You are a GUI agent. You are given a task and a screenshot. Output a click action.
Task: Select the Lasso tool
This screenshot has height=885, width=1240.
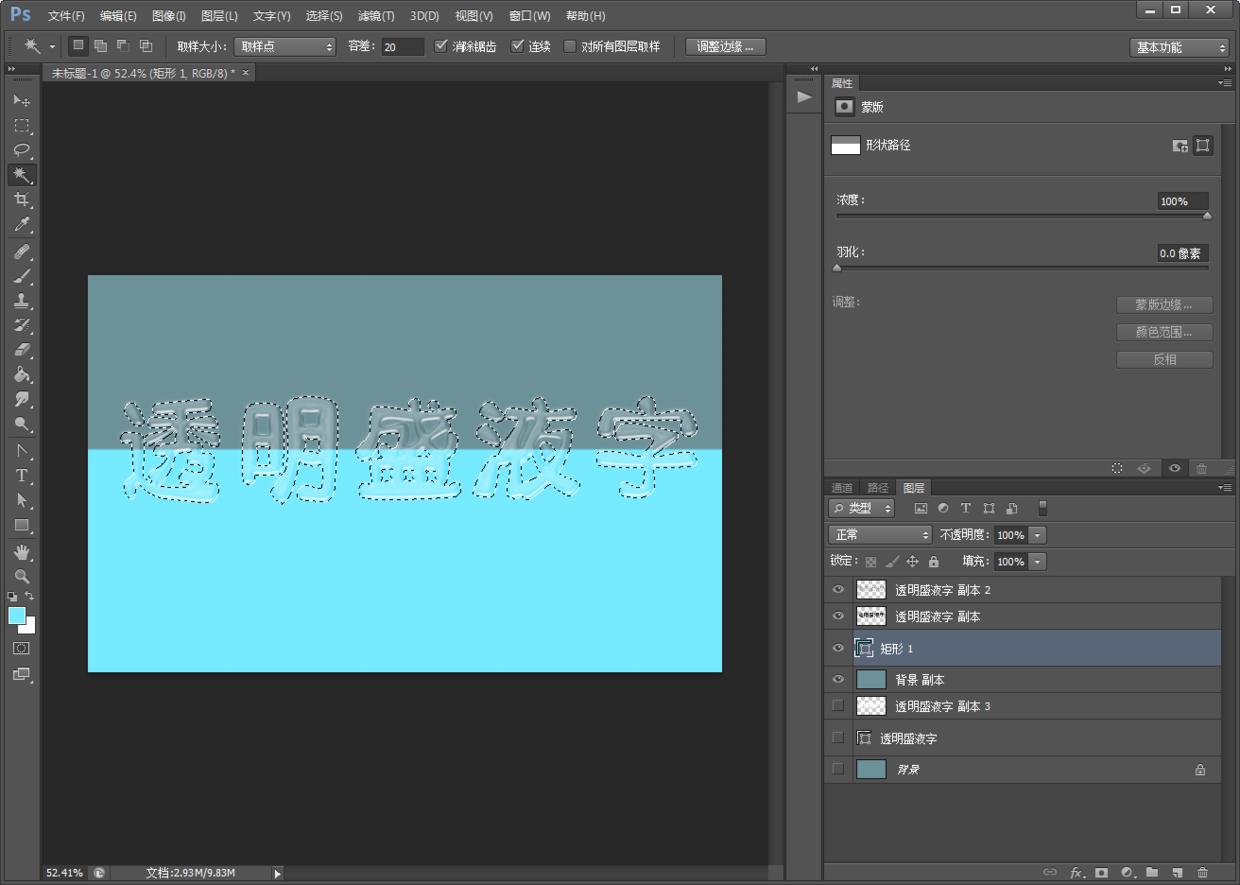(x=21, y=150)
